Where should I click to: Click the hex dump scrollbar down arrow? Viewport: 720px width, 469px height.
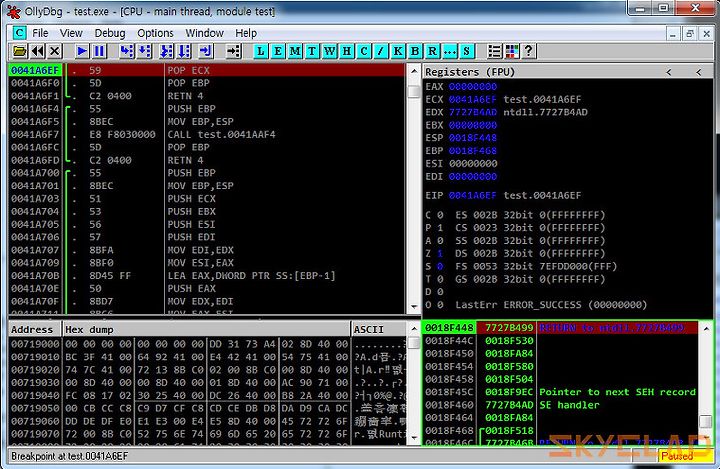click(x=414, y=438)
